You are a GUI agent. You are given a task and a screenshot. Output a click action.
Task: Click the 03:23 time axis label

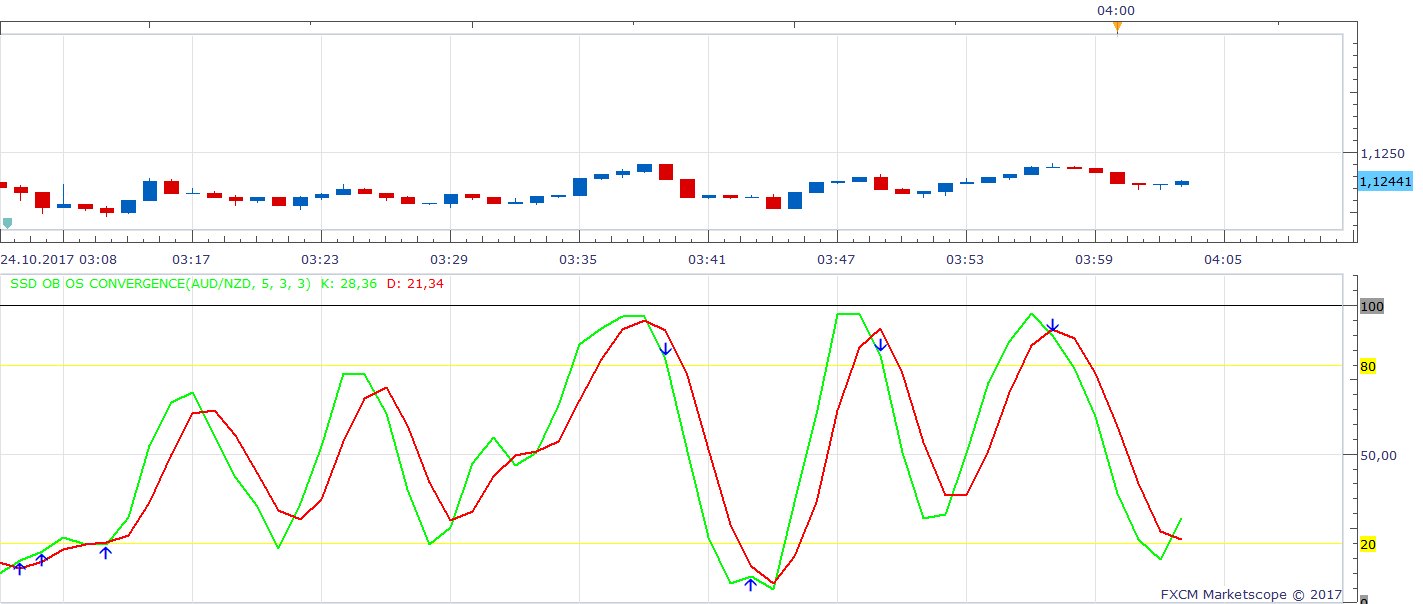pos(320,259)
